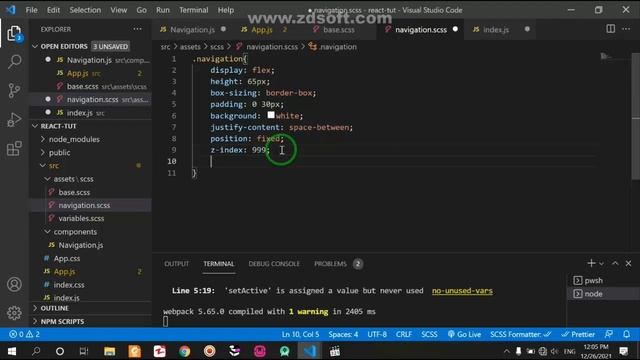Click CRLF end of line setting
The width and height of the screenshot is (640, 360).
pos(404,334)
